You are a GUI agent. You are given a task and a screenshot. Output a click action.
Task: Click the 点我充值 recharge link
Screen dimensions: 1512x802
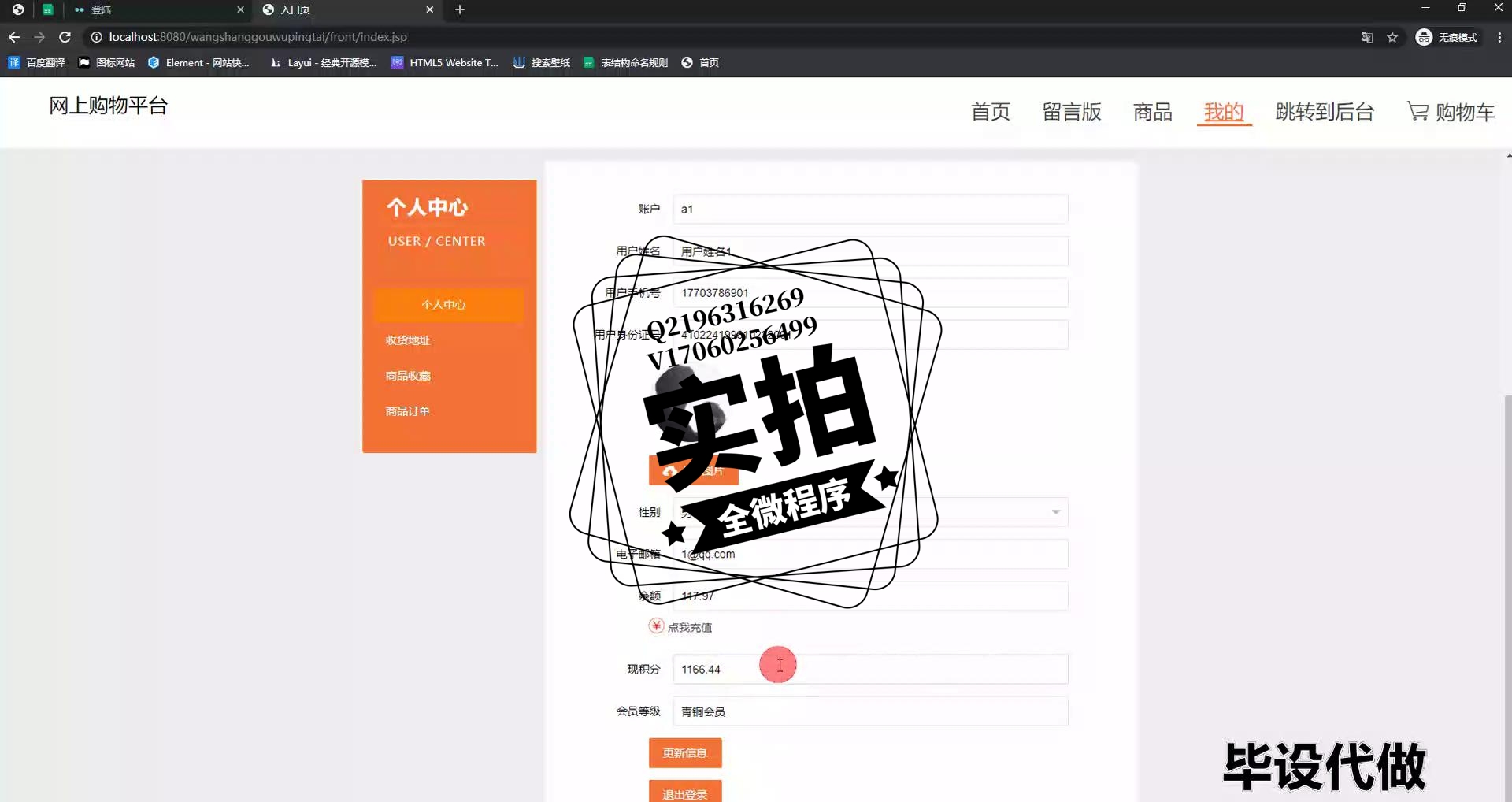[x=680, y=627]
